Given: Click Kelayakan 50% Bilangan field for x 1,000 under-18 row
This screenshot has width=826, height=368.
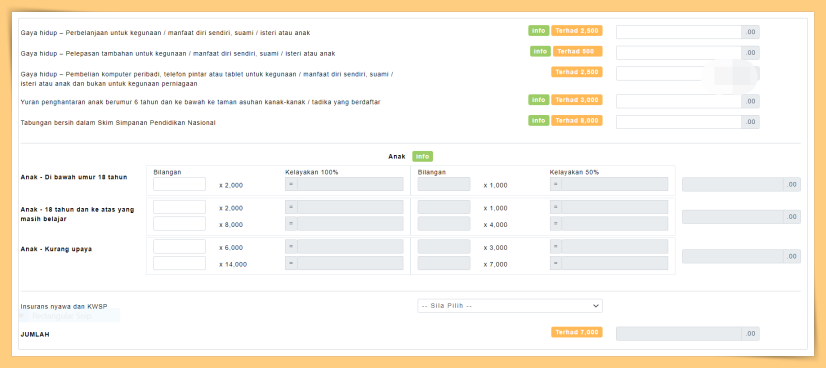Looking at the screenshot, I should point(444,184).
